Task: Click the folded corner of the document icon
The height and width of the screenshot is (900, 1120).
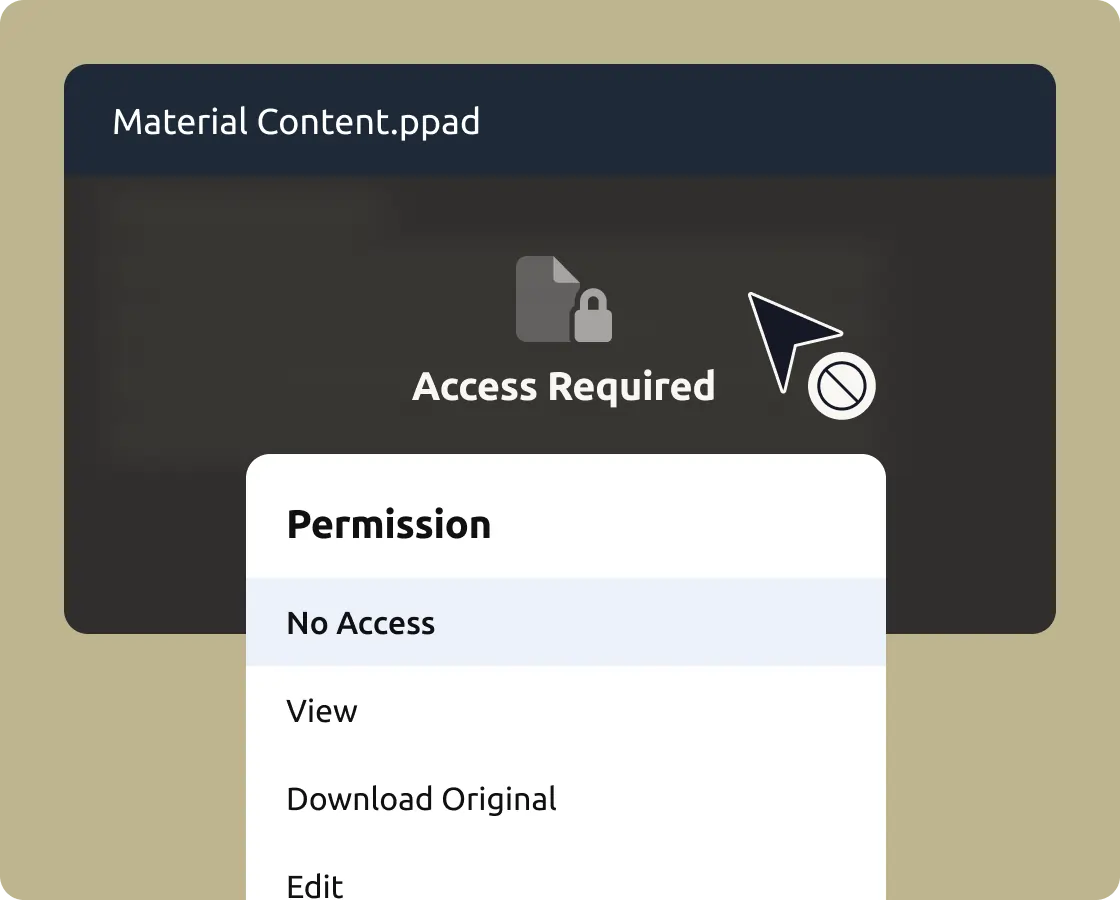Action: click(566, 270)
